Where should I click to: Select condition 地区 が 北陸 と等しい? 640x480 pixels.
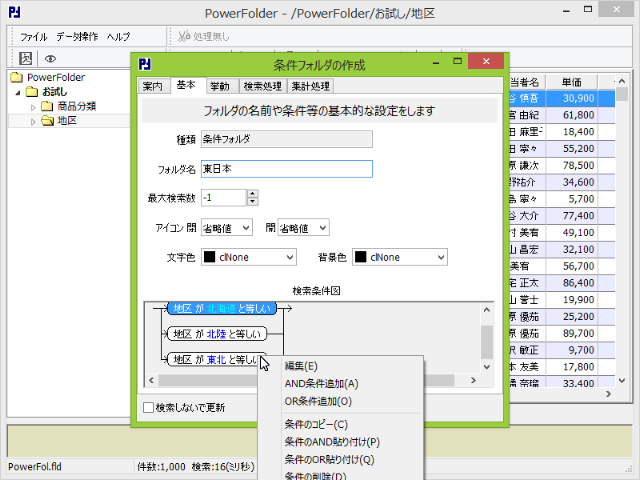pyautogui.click(x=217, y=334)
